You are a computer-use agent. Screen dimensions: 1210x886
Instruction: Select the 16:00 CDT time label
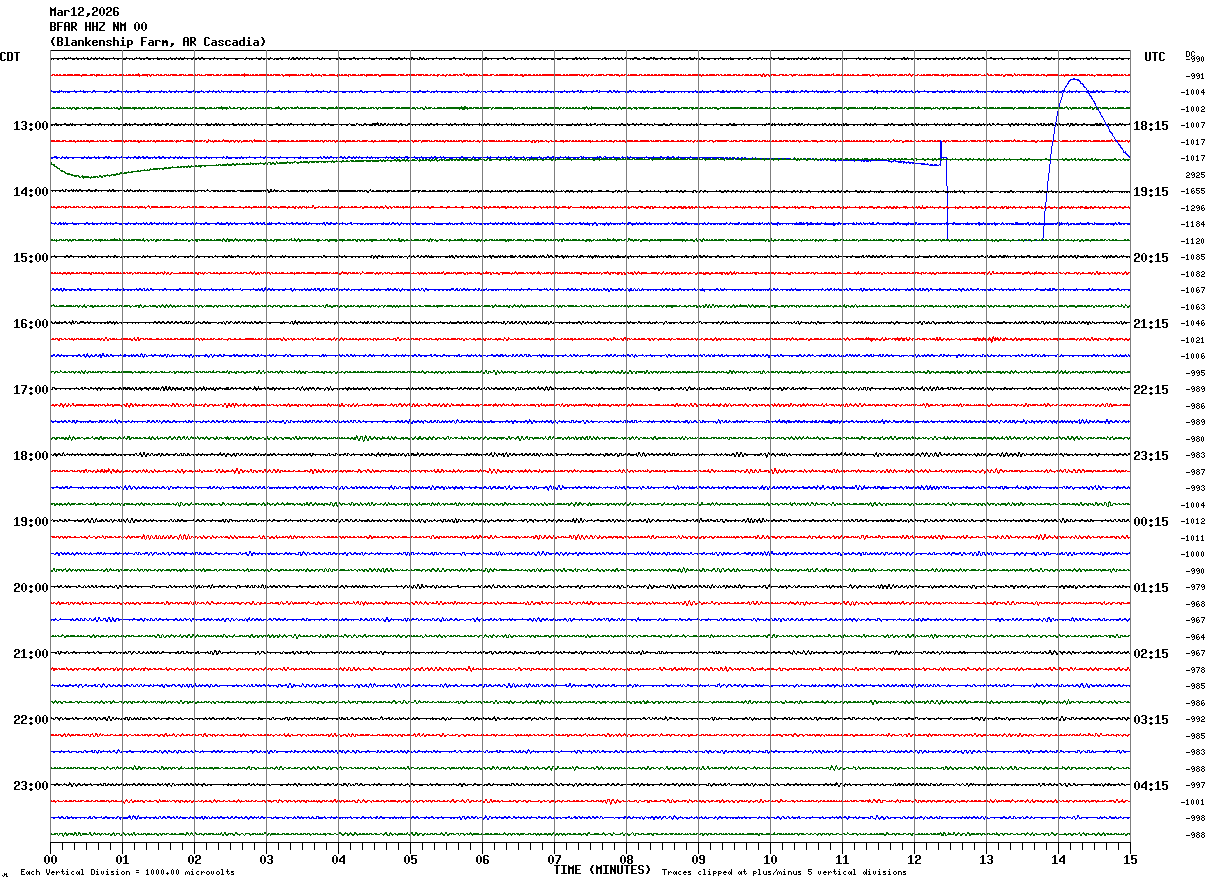pos(31,324)
